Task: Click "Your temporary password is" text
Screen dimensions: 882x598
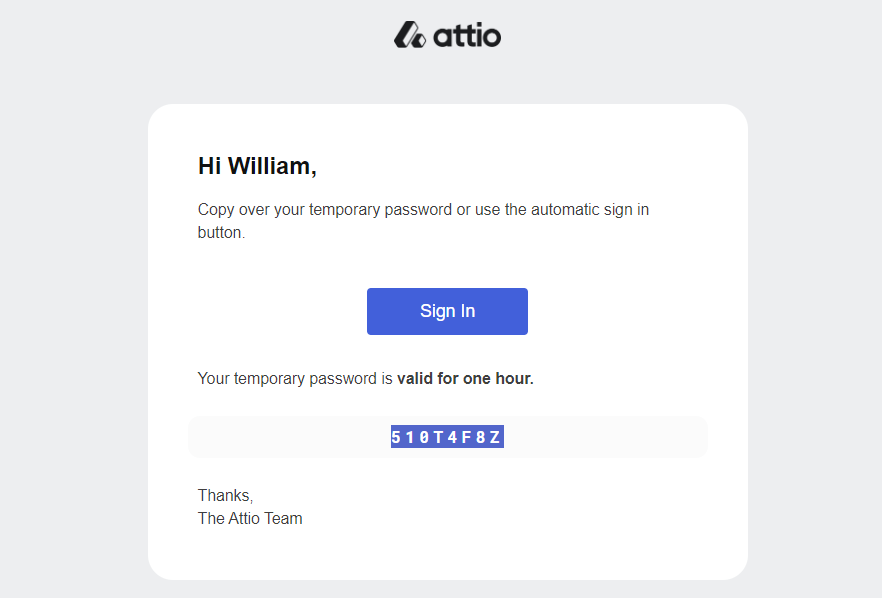Action: (295, 379)
